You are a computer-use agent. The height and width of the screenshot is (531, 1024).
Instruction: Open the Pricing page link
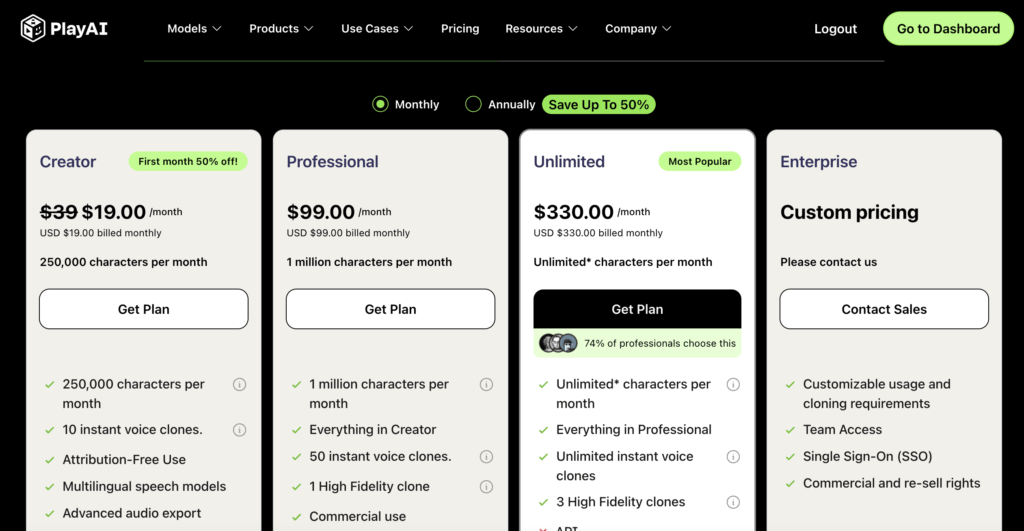coord(460,29)
